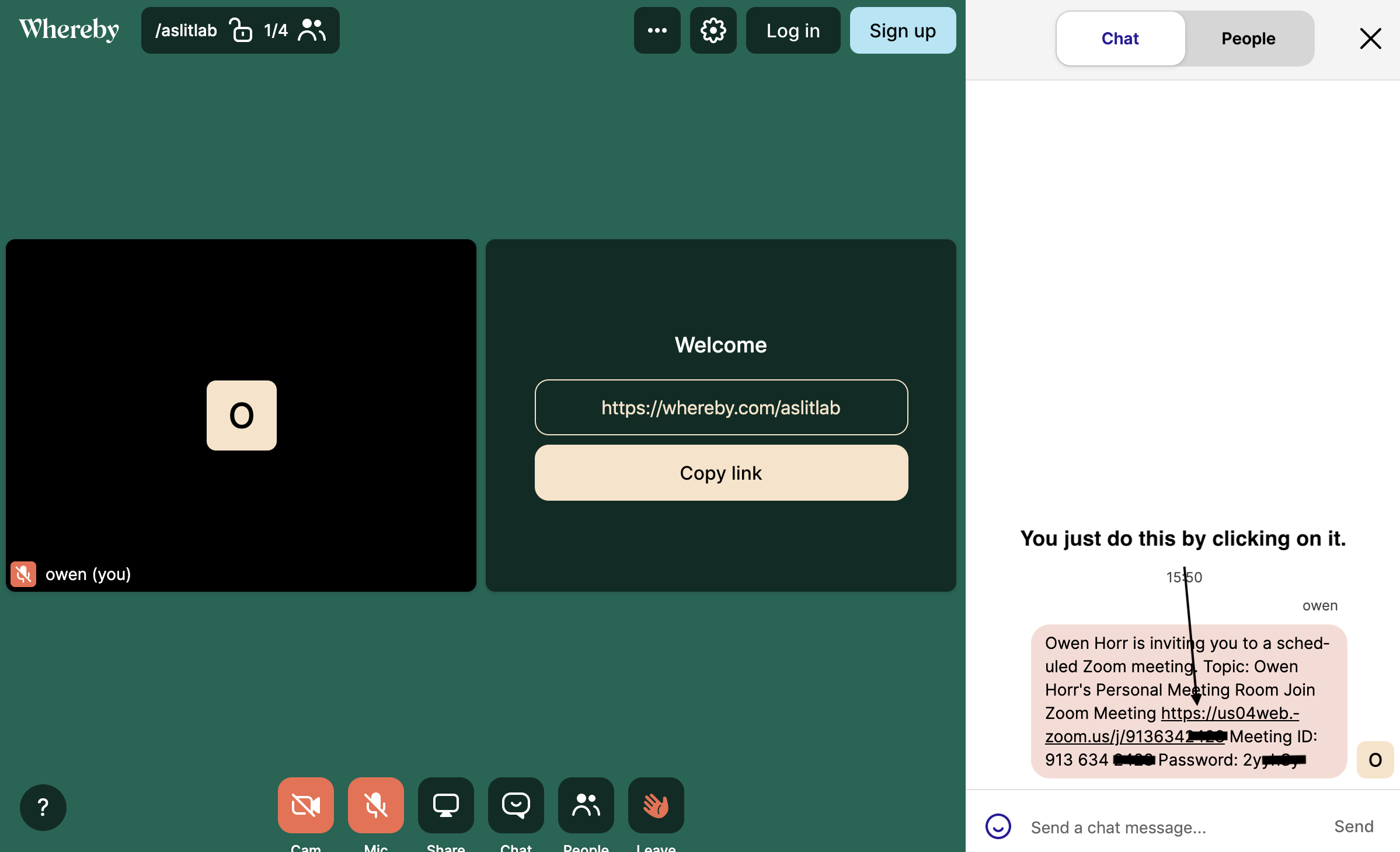Click the owen sender name in chat
The image size is (1400, 852).
click(1319, 606)
